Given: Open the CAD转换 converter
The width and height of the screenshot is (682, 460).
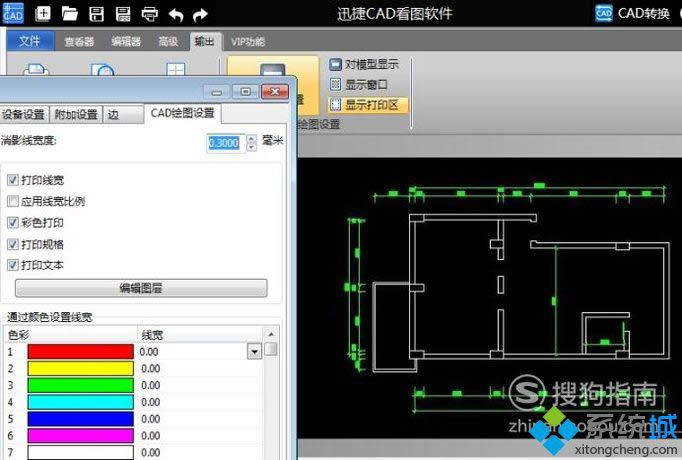Looking at the screenshot, I should click(633, 13).
